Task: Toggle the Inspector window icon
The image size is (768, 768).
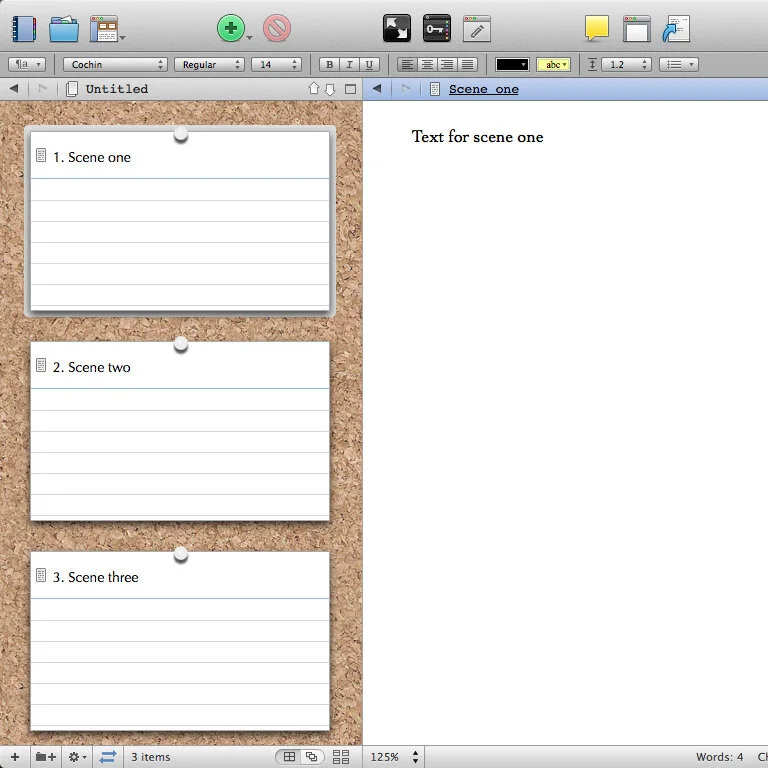Action: click(637, 28)
